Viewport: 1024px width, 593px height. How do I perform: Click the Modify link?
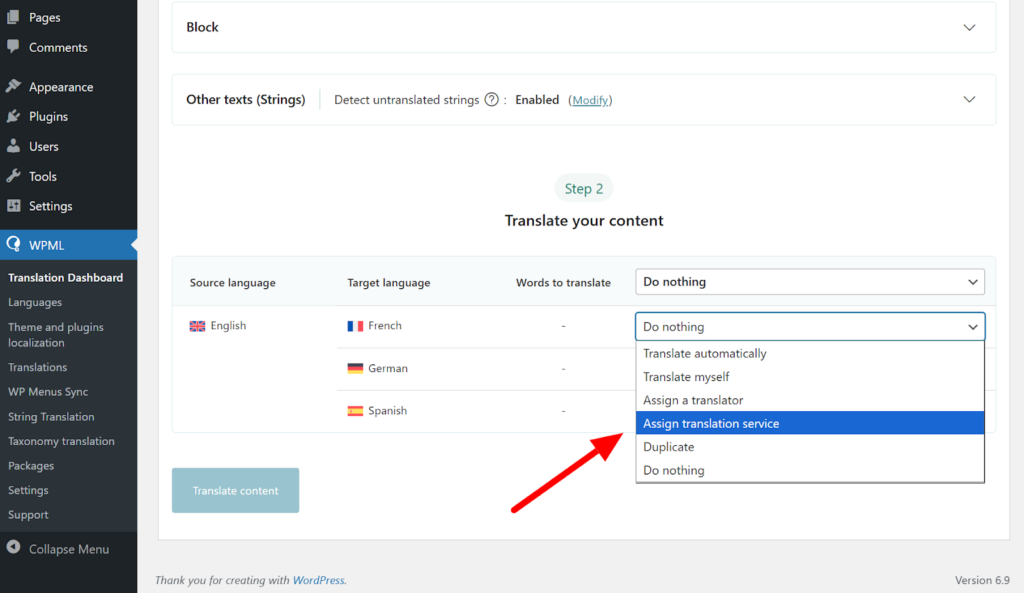click(590, 100)
